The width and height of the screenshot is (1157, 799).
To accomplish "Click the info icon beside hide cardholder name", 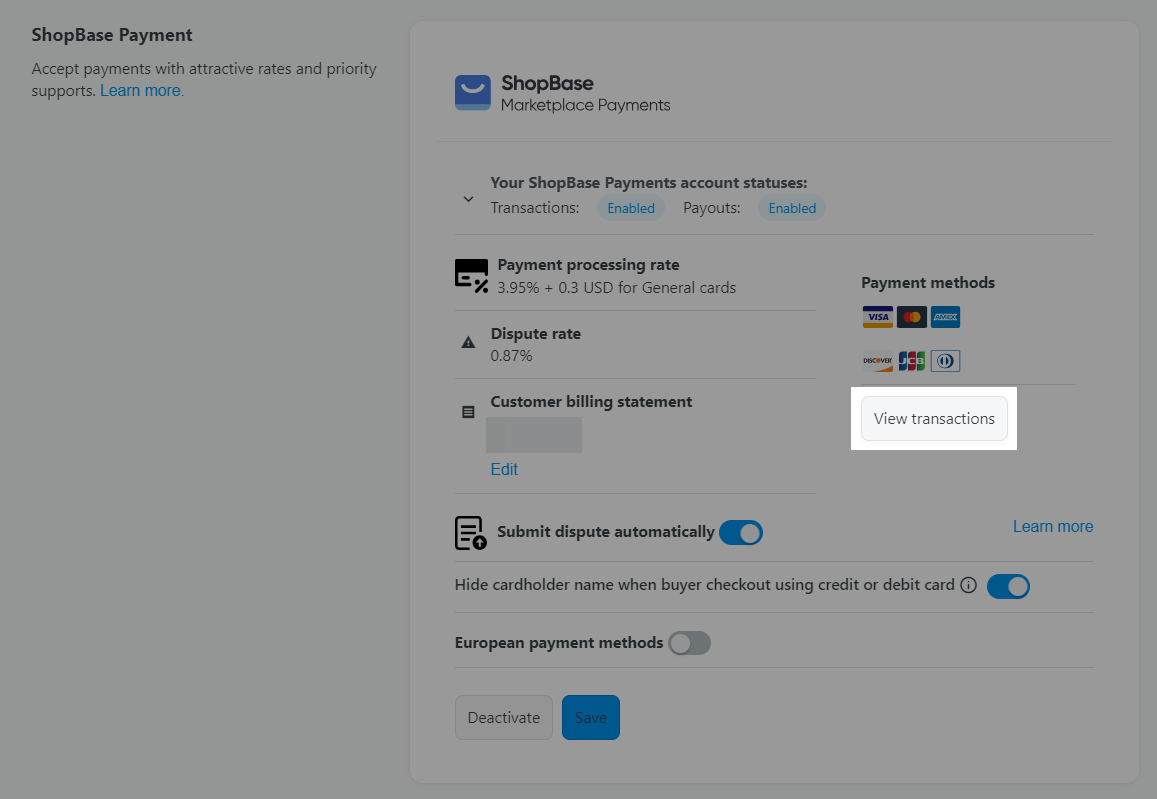I will pos(968,585).
